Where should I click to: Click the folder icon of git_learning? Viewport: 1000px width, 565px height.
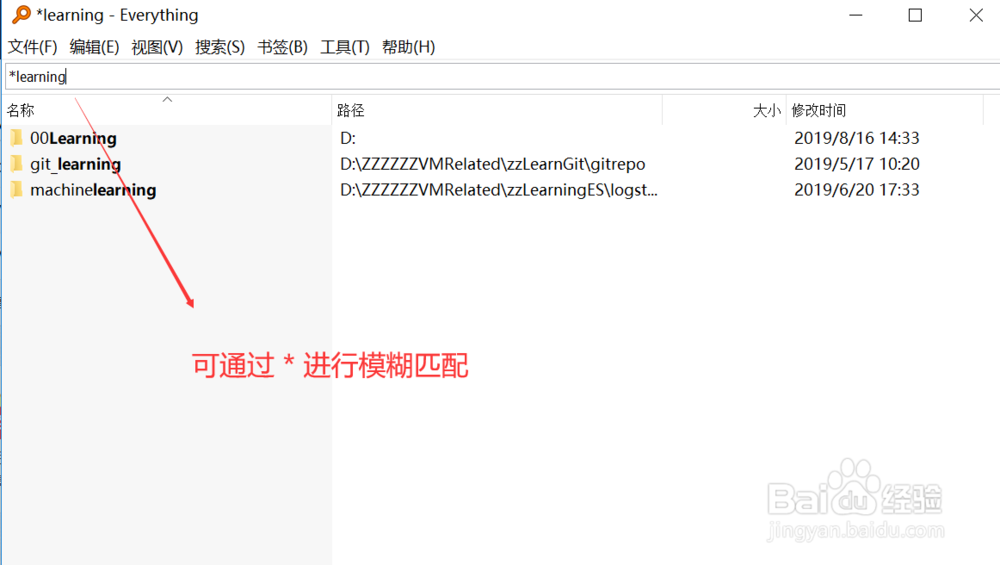click(17, 164)
